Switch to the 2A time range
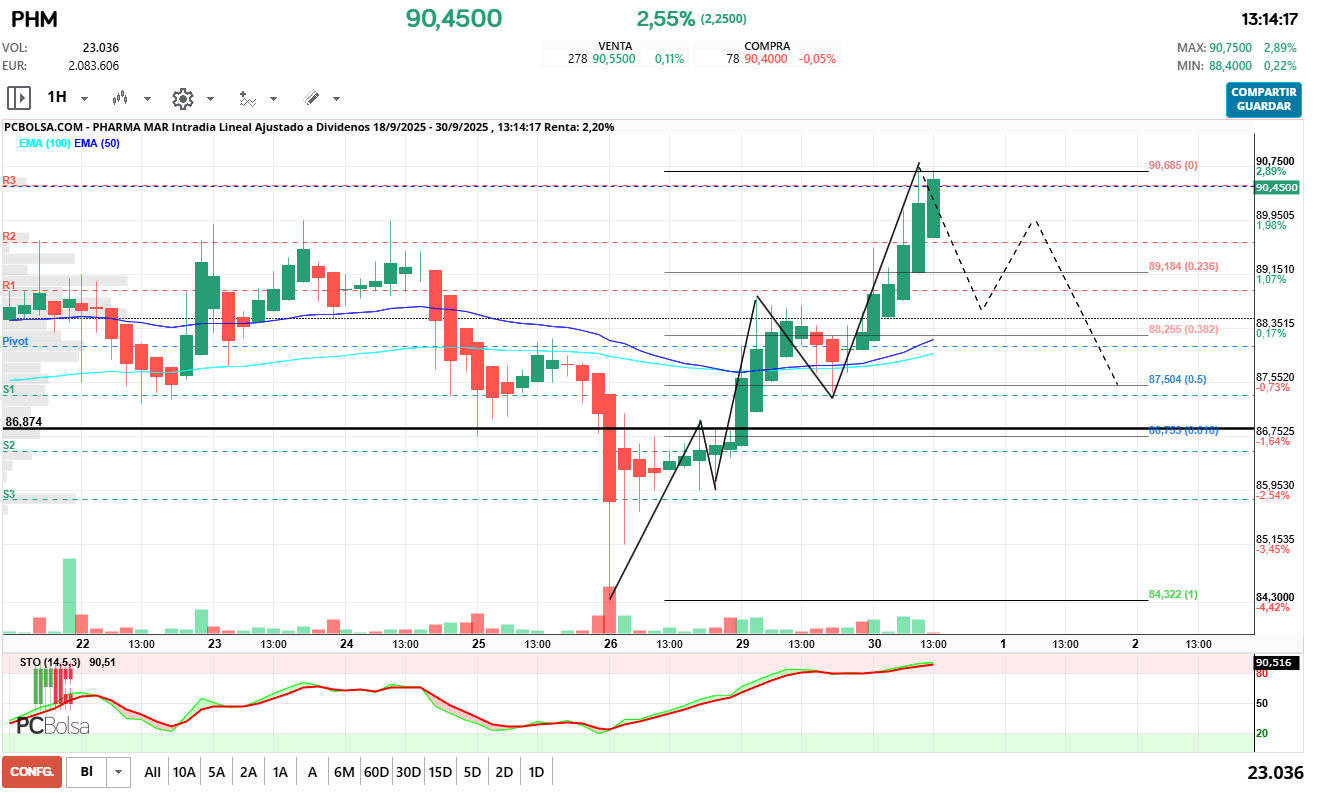 249,772
